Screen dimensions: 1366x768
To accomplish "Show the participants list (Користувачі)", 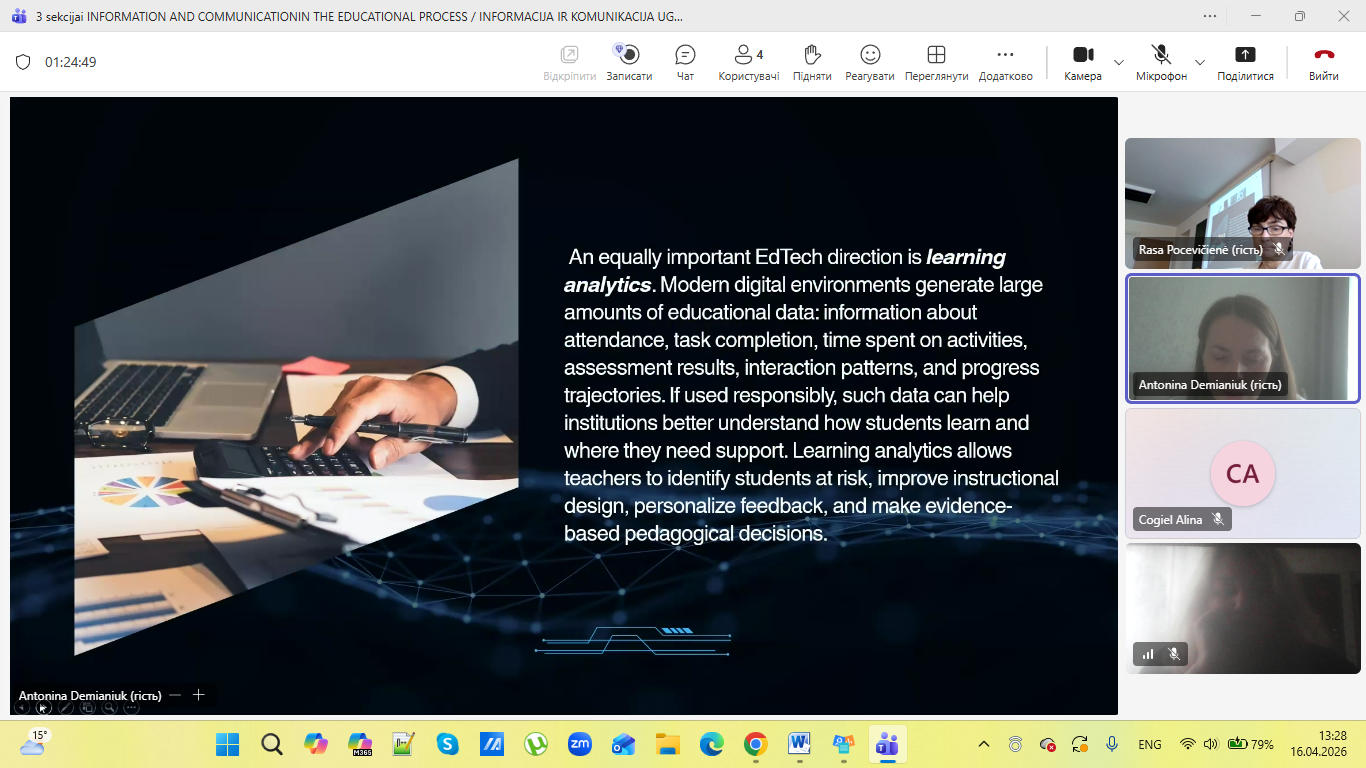I will pos(748,62).
